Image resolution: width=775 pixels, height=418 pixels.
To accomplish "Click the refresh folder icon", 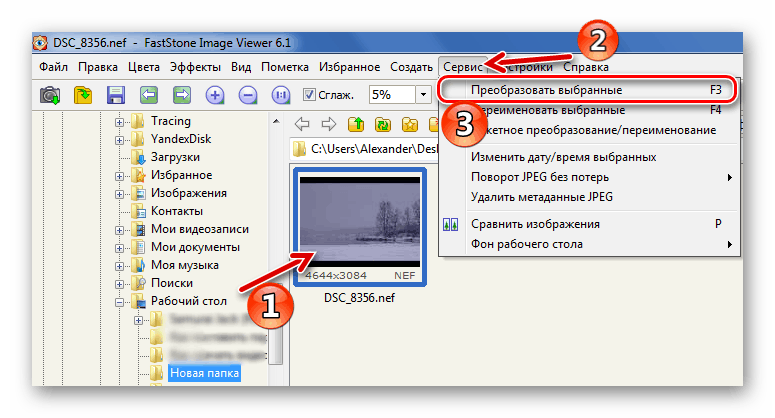I will pyautogui.click(x=383, y=124).
